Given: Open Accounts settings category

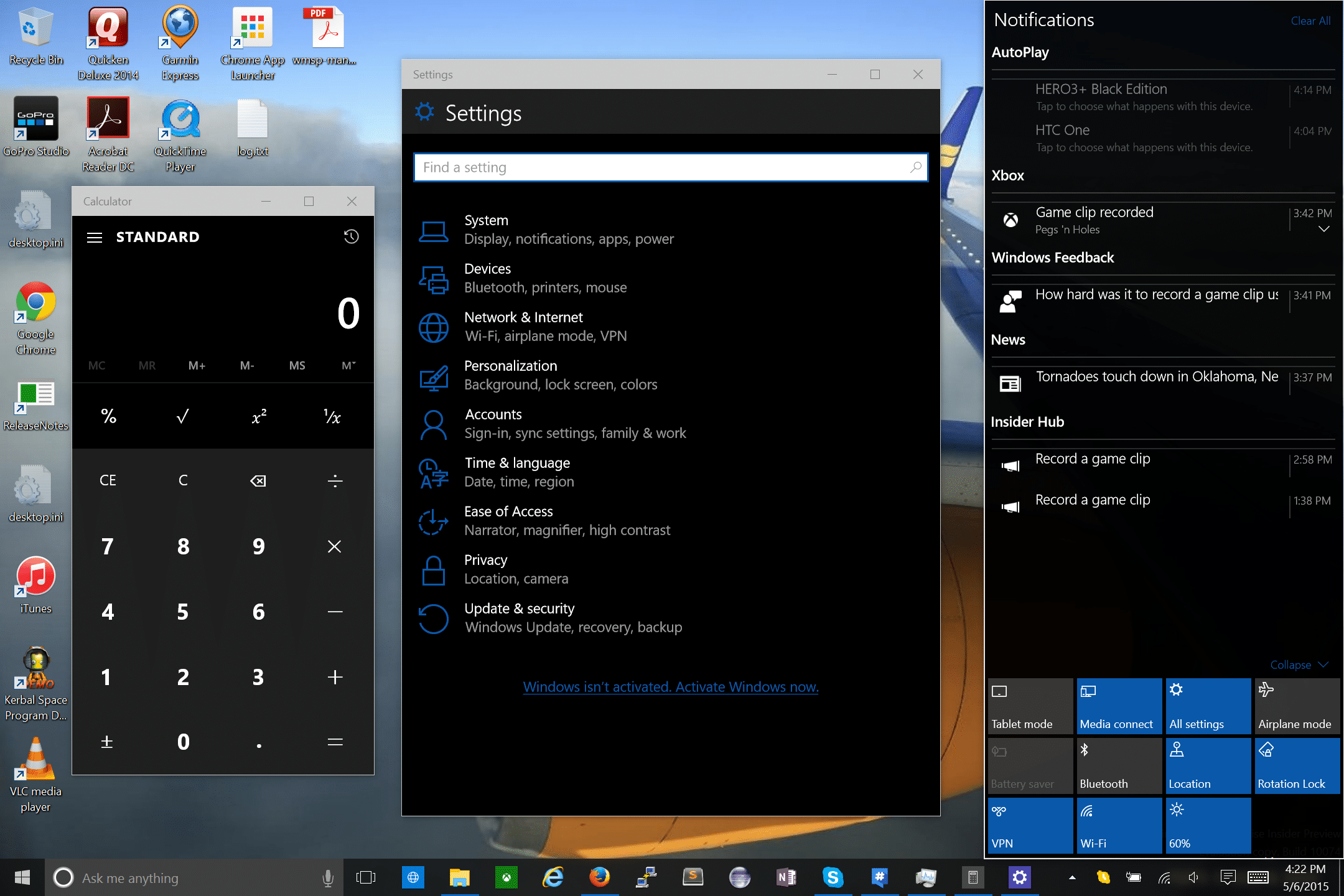Looking at the screenshot, I should [x=671, y=424].
